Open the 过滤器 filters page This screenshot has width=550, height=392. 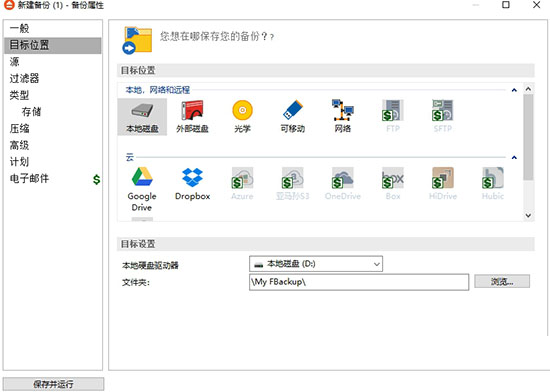tap(53, 79)
